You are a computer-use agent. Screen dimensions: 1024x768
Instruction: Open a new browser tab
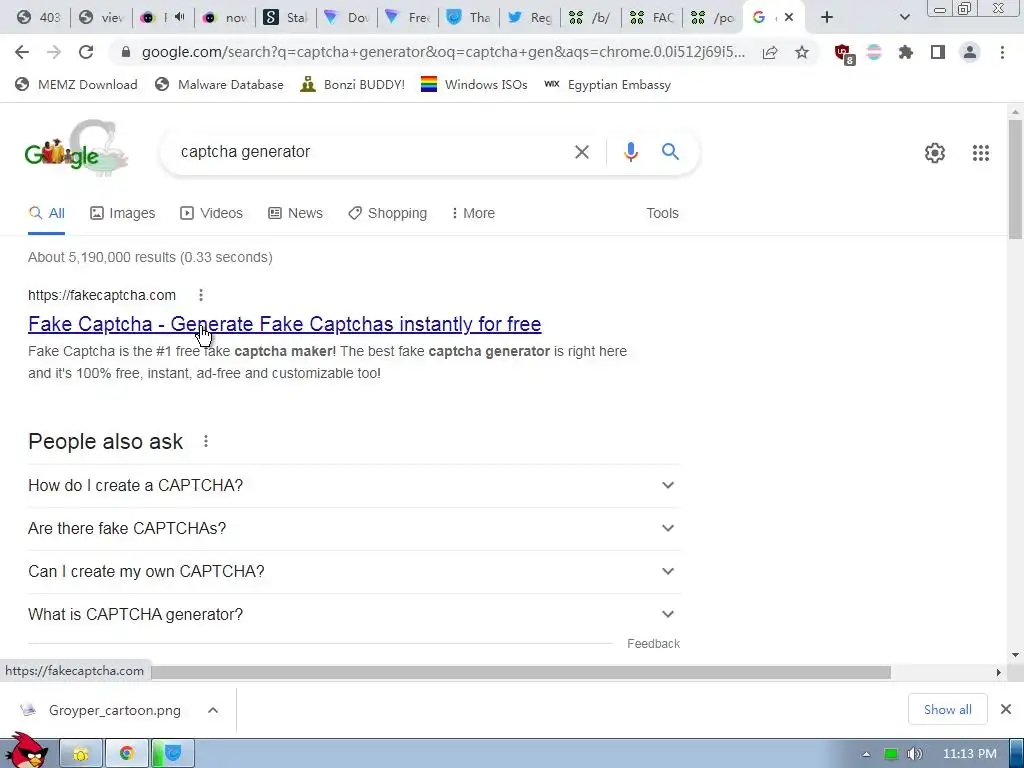[827, 18]
